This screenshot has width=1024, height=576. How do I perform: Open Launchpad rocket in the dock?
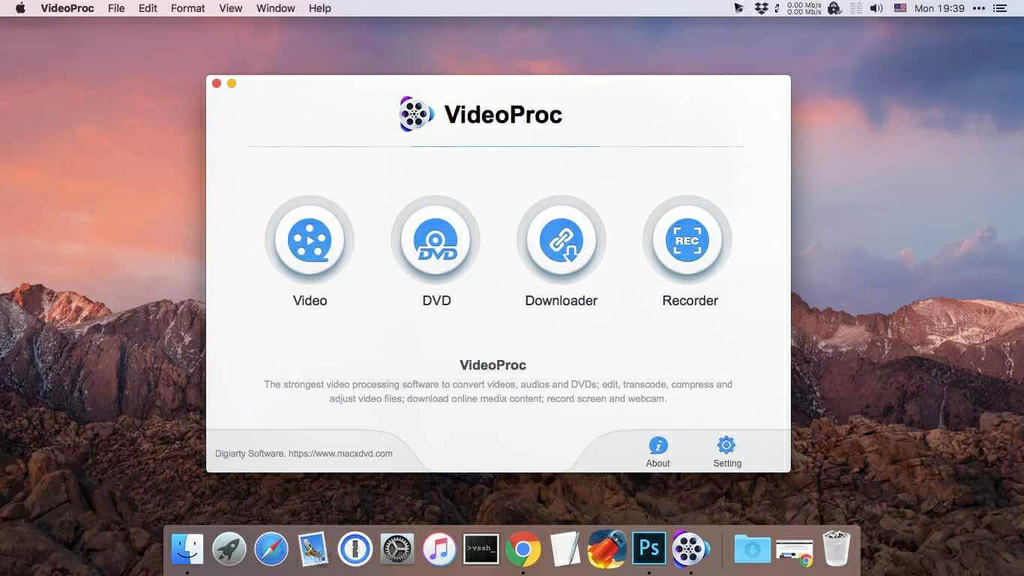pyautogui.click(x=229, y=549)
